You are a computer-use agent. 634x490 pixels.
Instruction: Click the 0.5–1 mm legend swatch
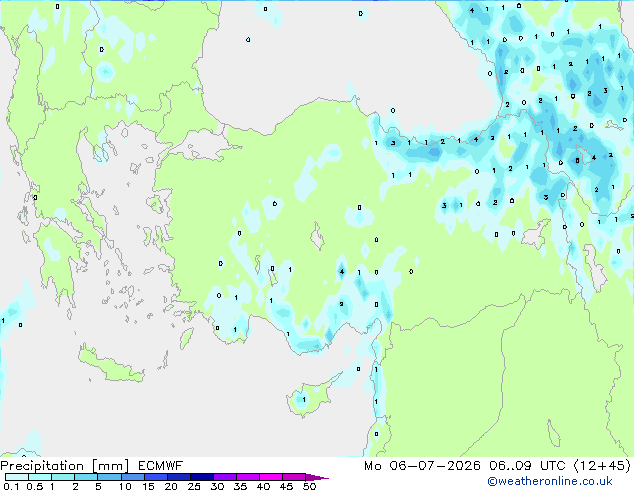40,477
